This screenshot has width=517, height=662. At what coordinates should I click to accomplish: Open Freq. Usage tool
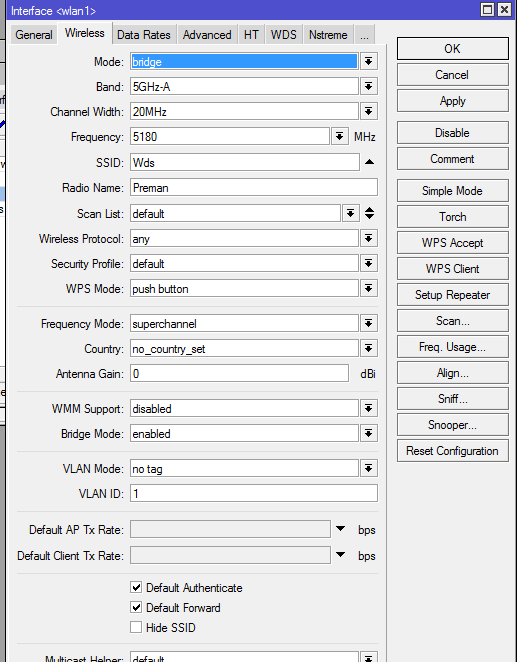(452, 347)
